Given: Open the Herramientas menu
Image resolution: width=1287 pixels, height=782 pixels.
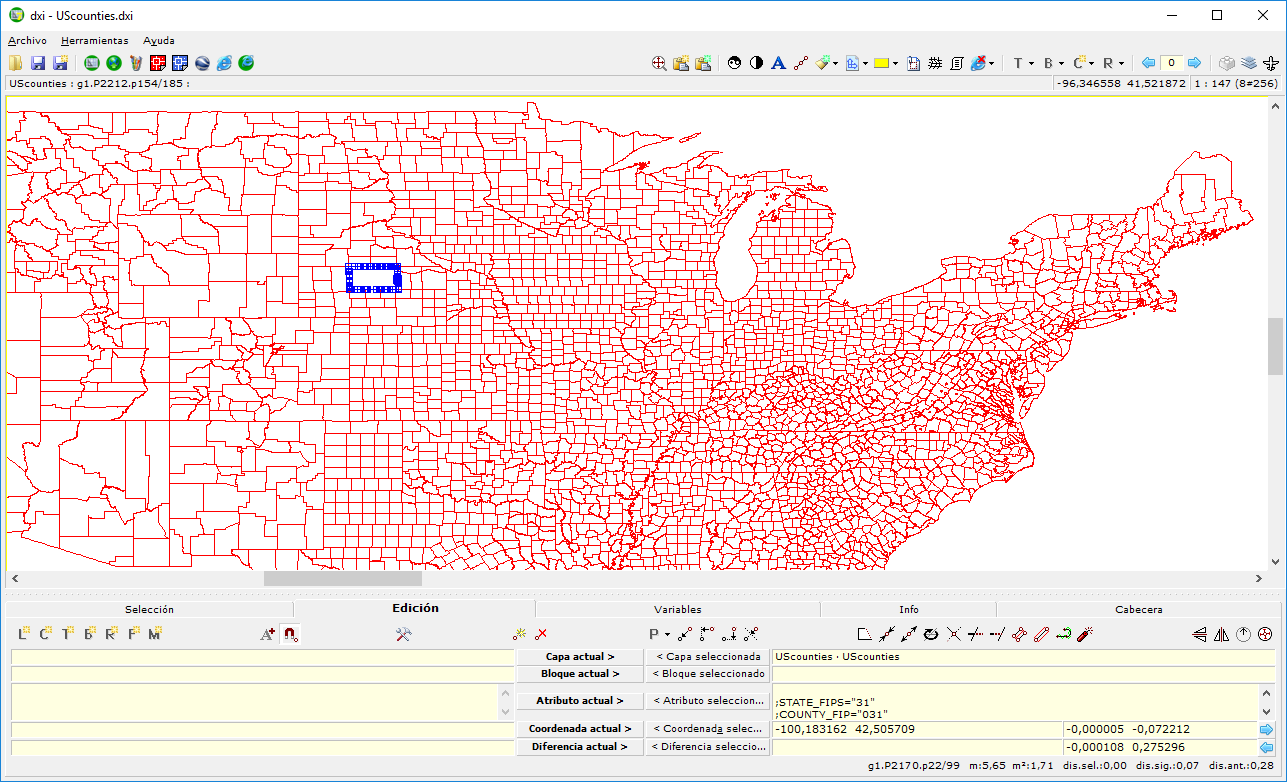Looking at the screenshot, I should pyautogui.click(x=94, y=41).
